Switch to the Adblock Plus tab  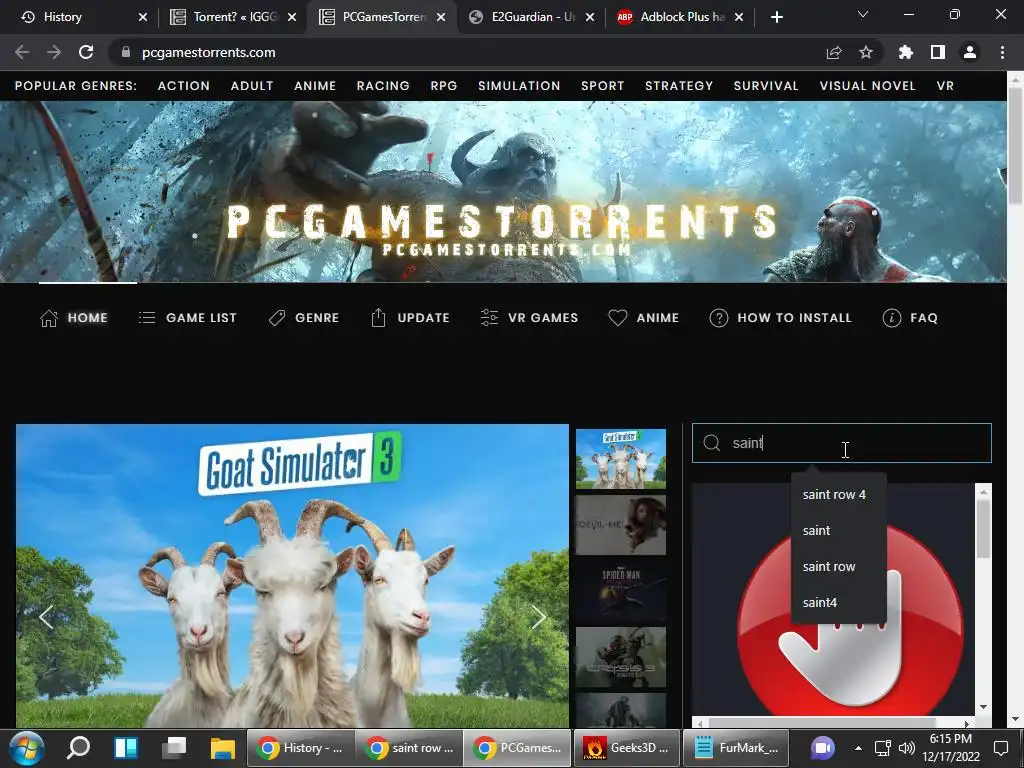point(680,17)
